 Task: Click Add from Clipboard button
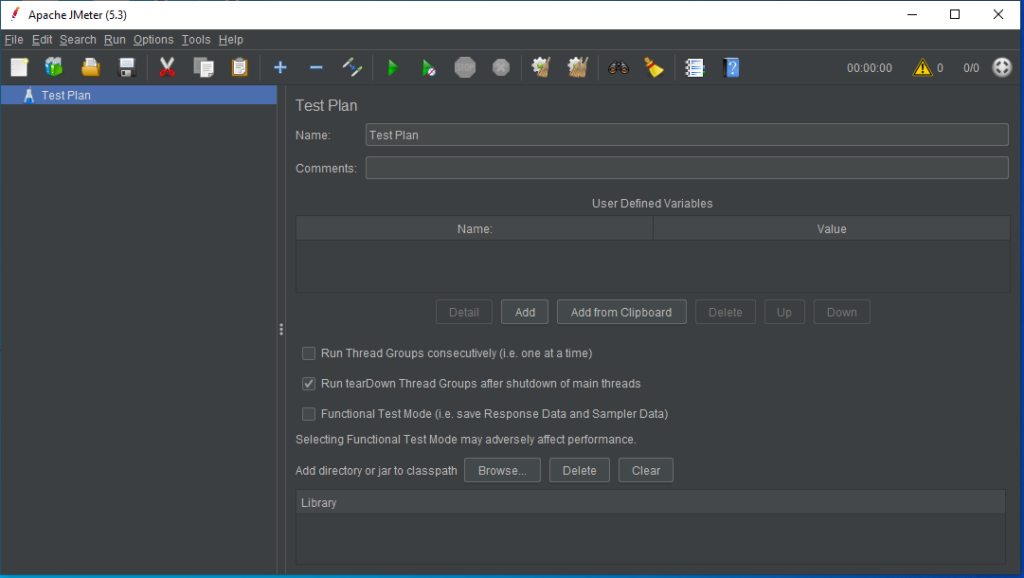point(621,312)
